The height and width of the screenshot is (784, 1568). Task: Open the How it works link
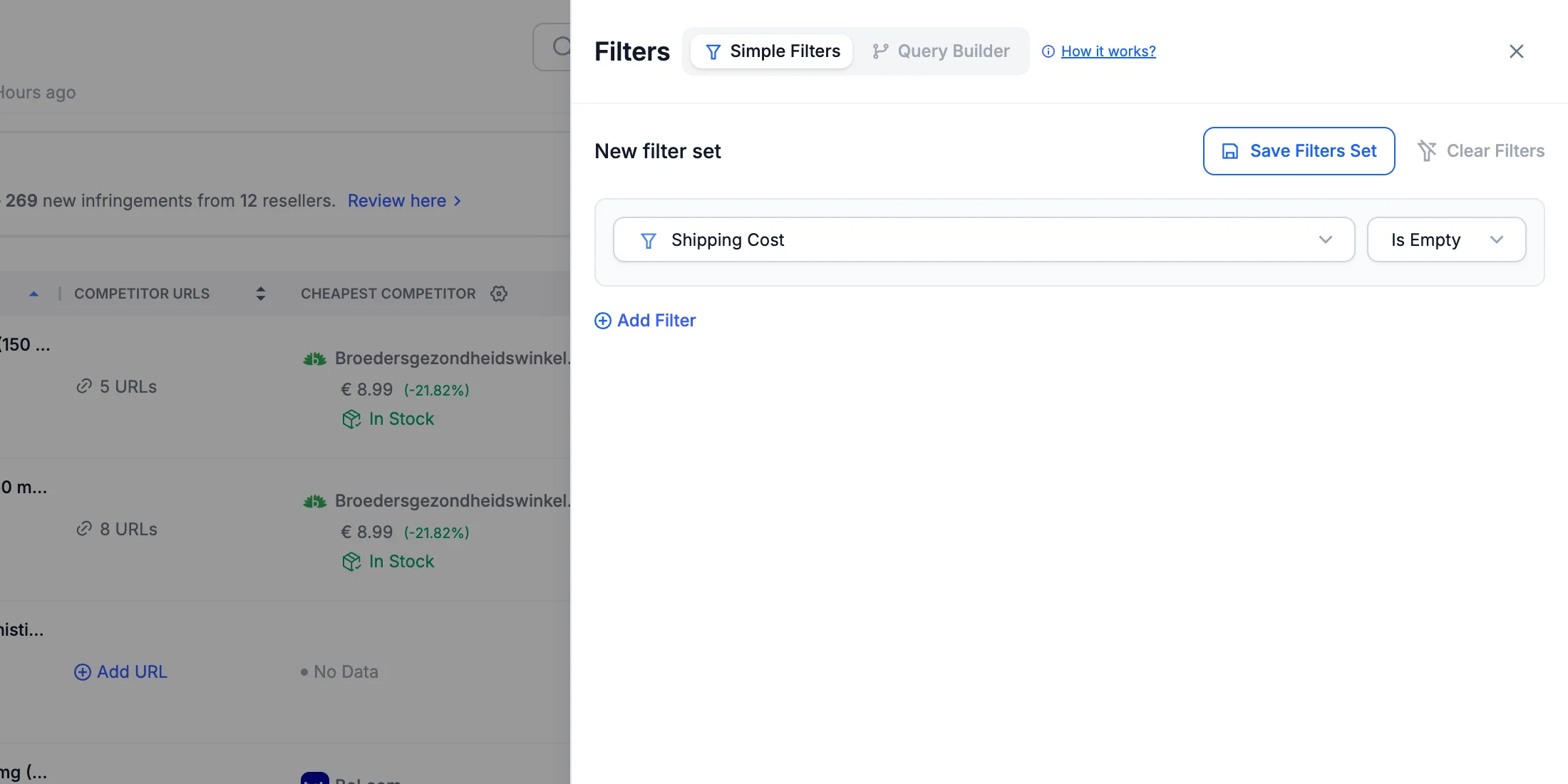click(x=1108, y=51)
